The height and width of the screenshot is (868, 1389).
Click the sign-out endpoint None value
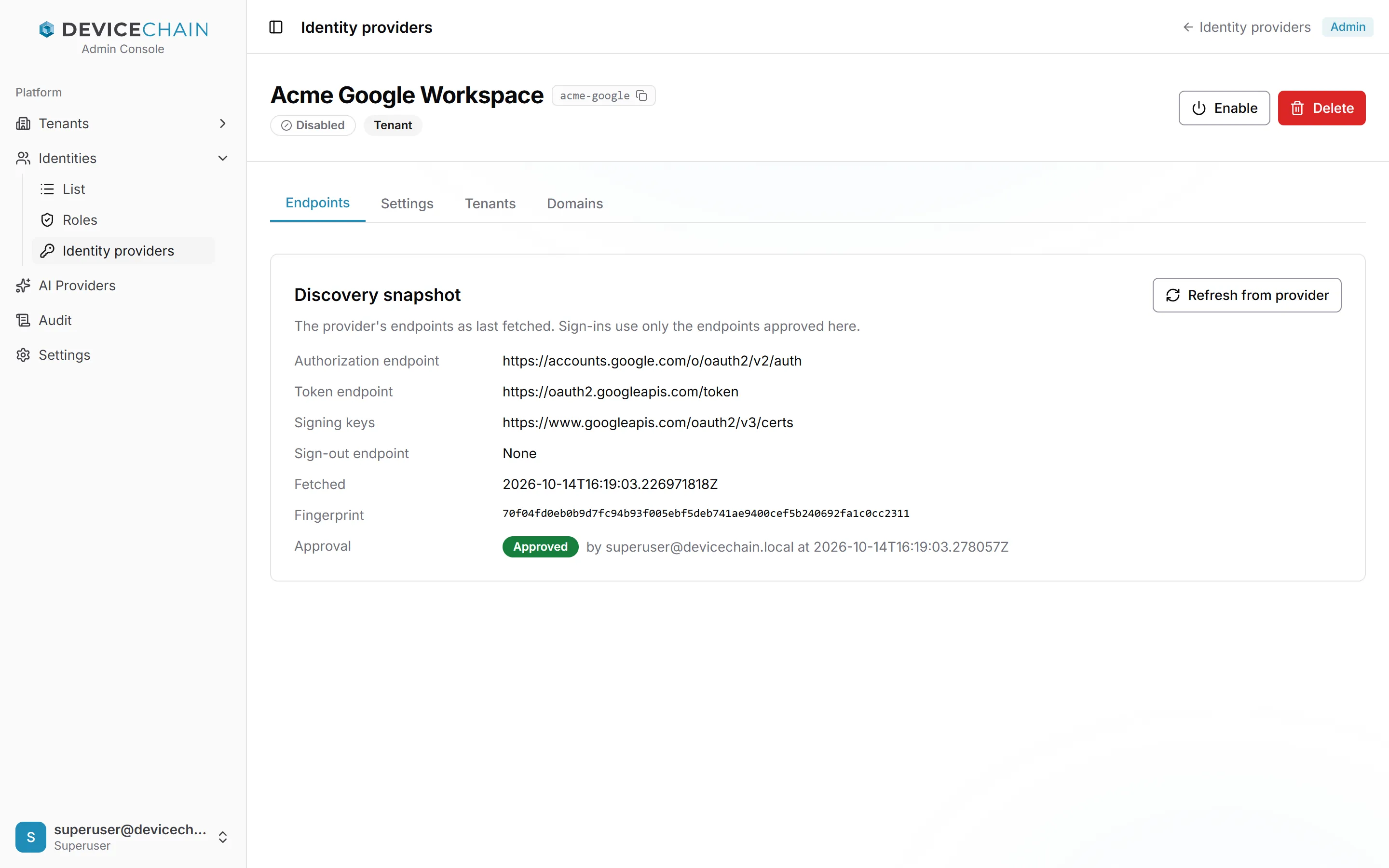[519, 453]
